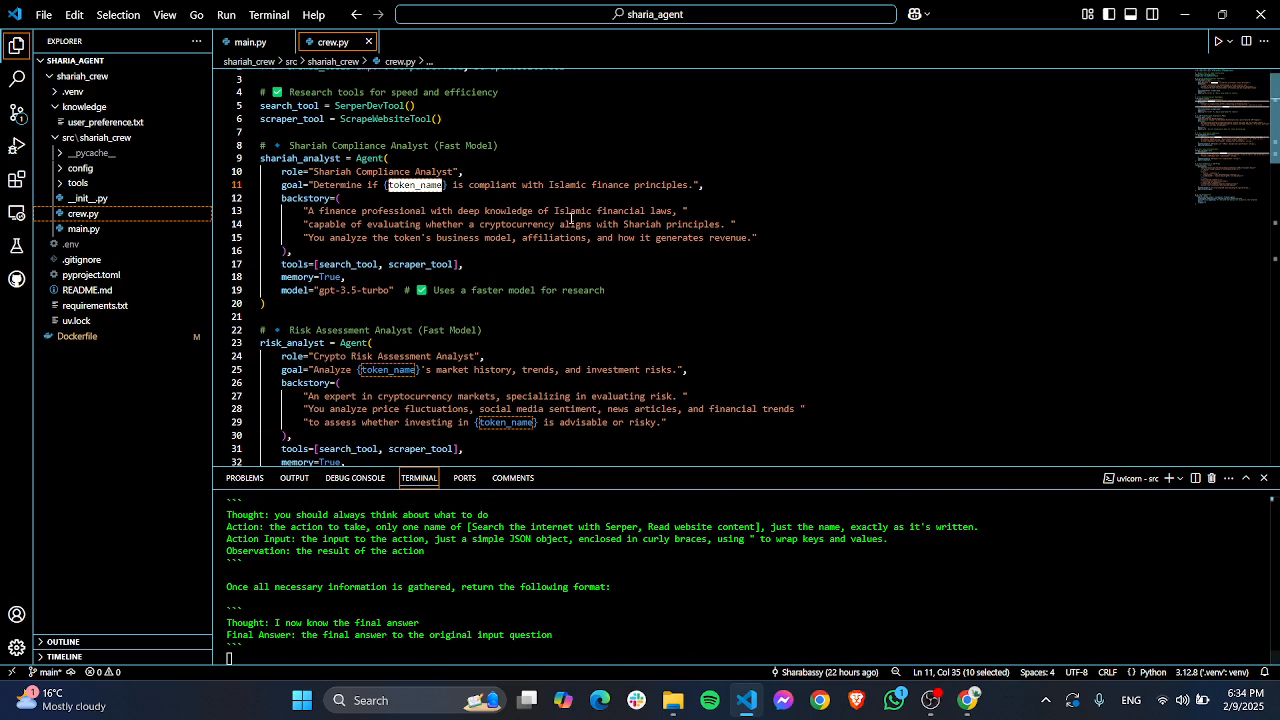Screen dimensions: 1280x720
Task: Open the Run and Debug view
Action: click(x=16, y=146)
